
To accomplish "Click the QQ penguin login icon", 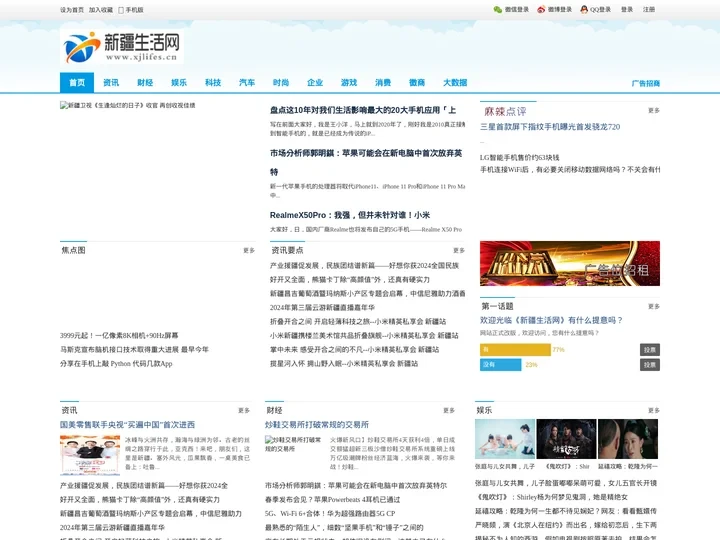I will click(x=584, y=9).
